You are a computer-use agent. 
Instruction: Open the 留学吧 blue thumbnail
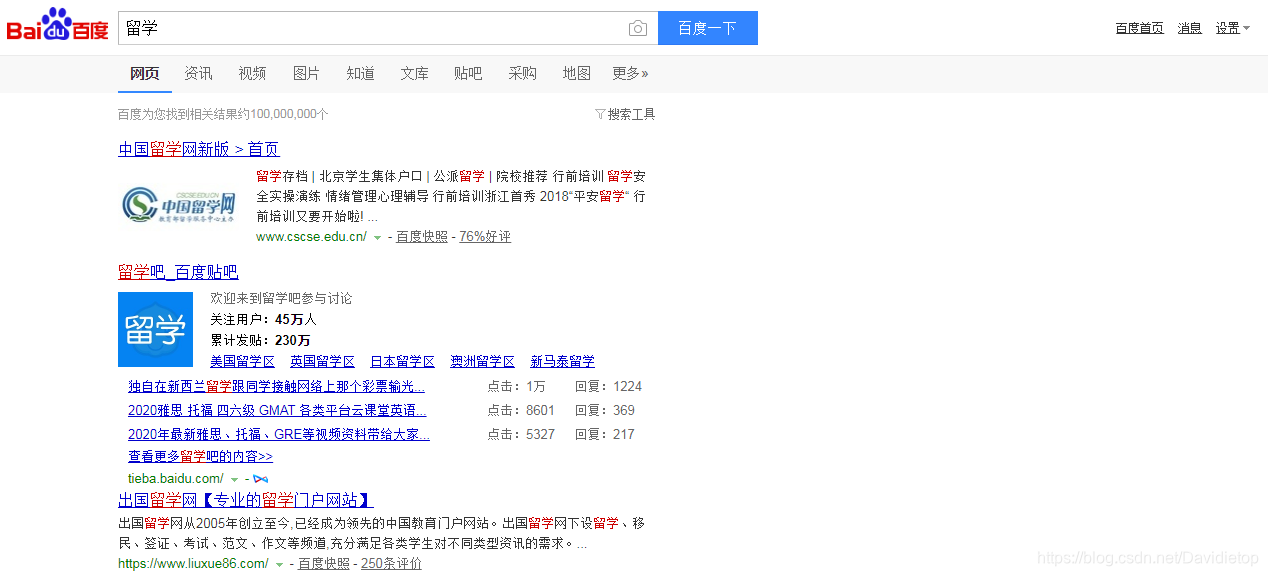[x=155, y=329]
